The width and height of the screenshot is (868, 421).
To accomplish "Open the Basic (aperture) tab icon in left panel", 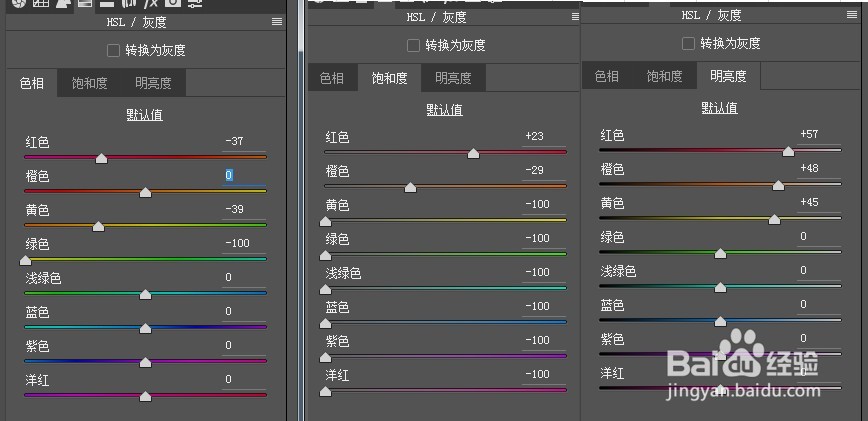I will click(x=19, y=3).
